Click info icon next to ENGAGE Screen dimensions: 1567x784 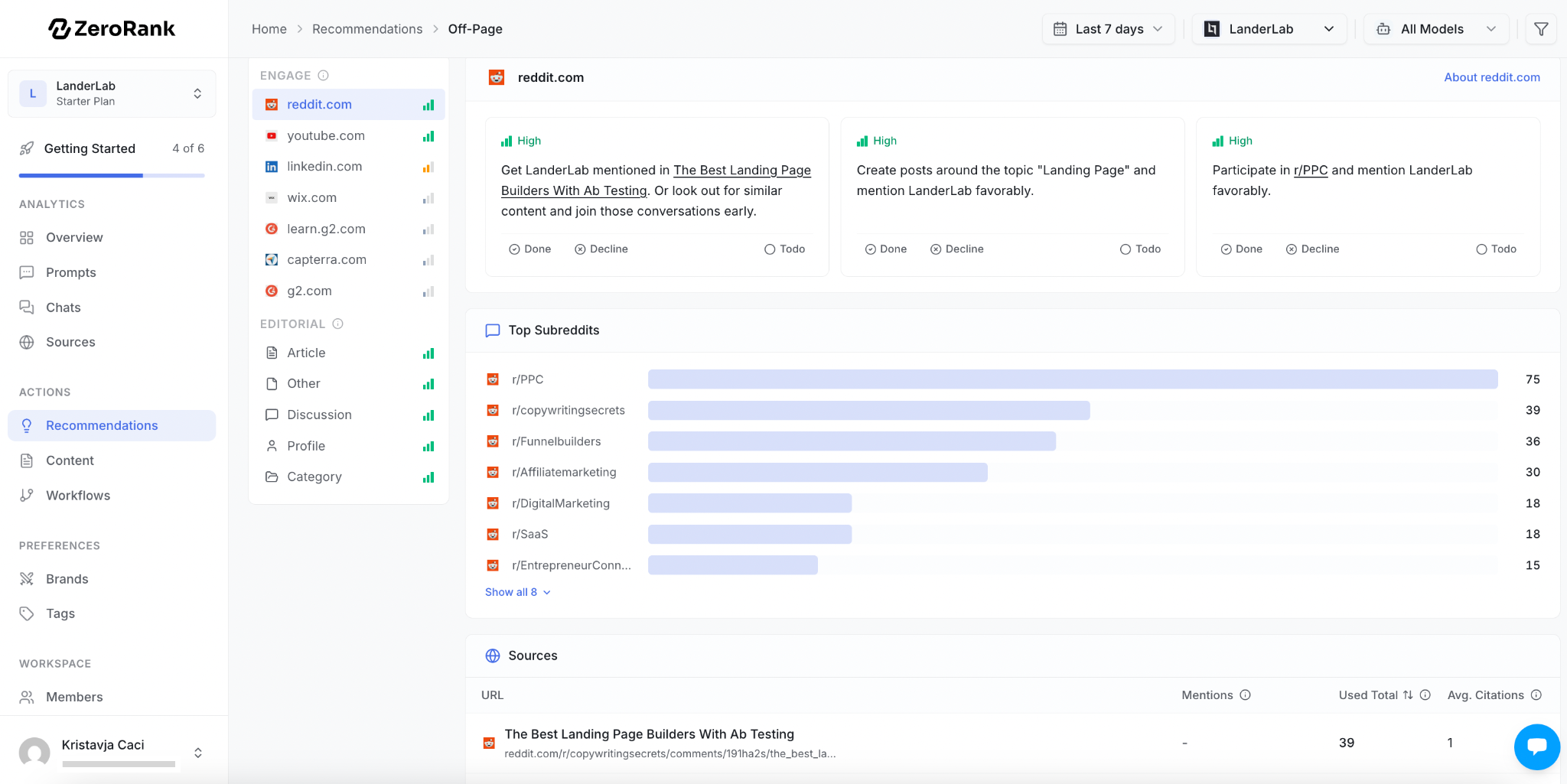323,76
